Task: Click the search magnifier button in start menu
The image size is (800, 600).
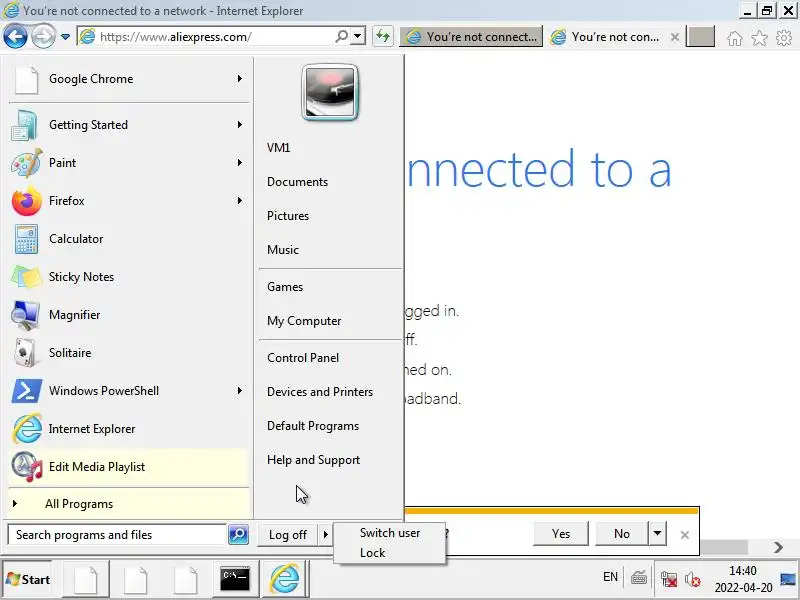Action: coord(238,535)
